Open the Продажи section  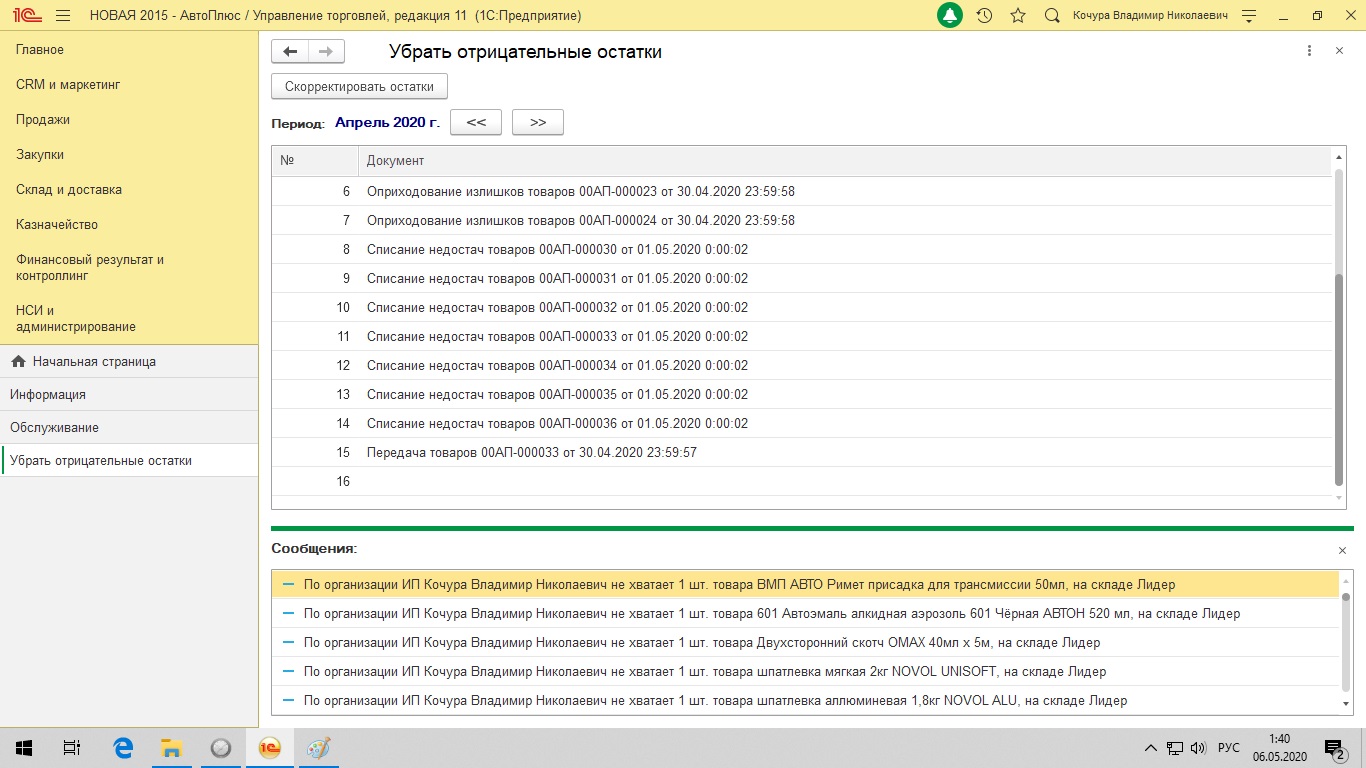coord(43,120)
